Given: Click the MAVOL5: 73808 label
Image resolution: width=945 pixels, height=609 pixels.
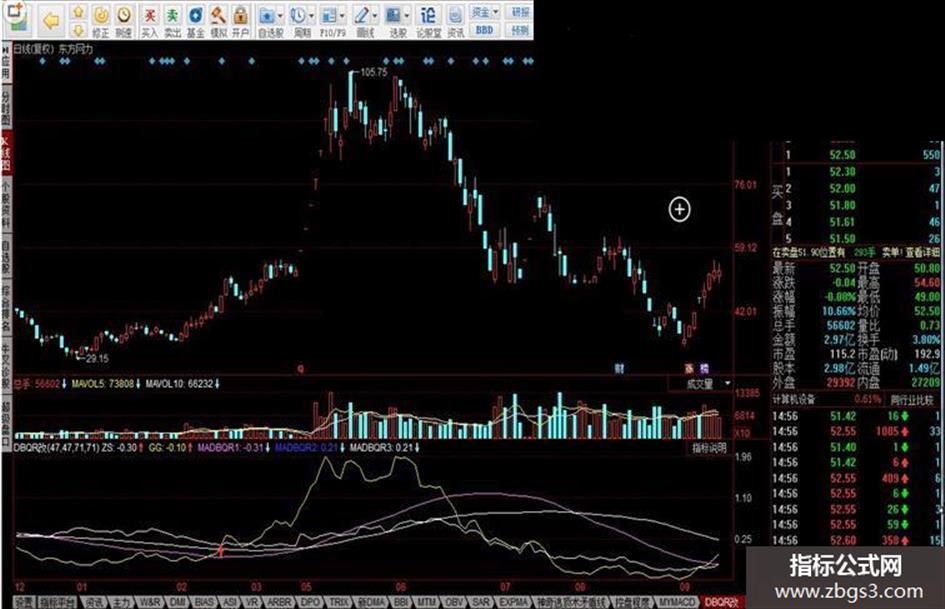Looking at the screenshot, I should 102,383.
